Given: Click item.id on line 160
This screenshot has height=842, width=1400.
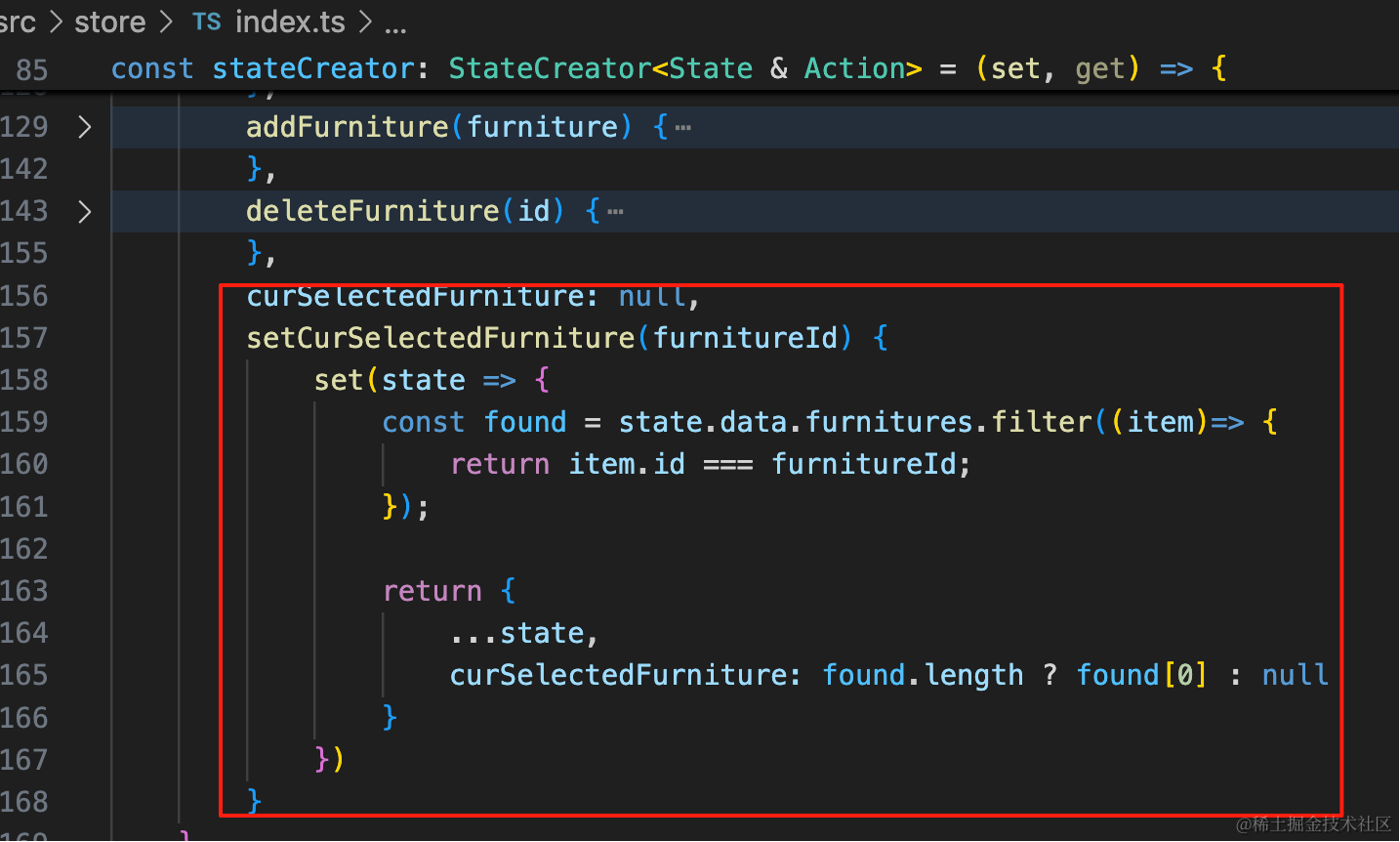Looking at the screenshot, I should 627,464.
